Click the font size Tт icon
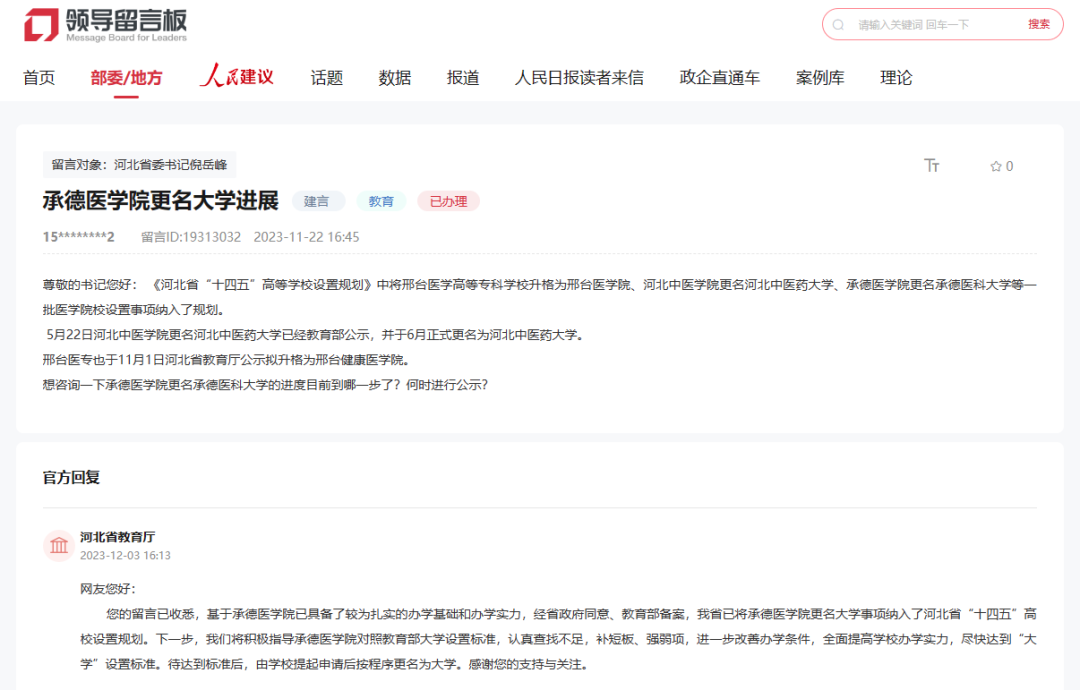1080x690 pixels. 932,166
